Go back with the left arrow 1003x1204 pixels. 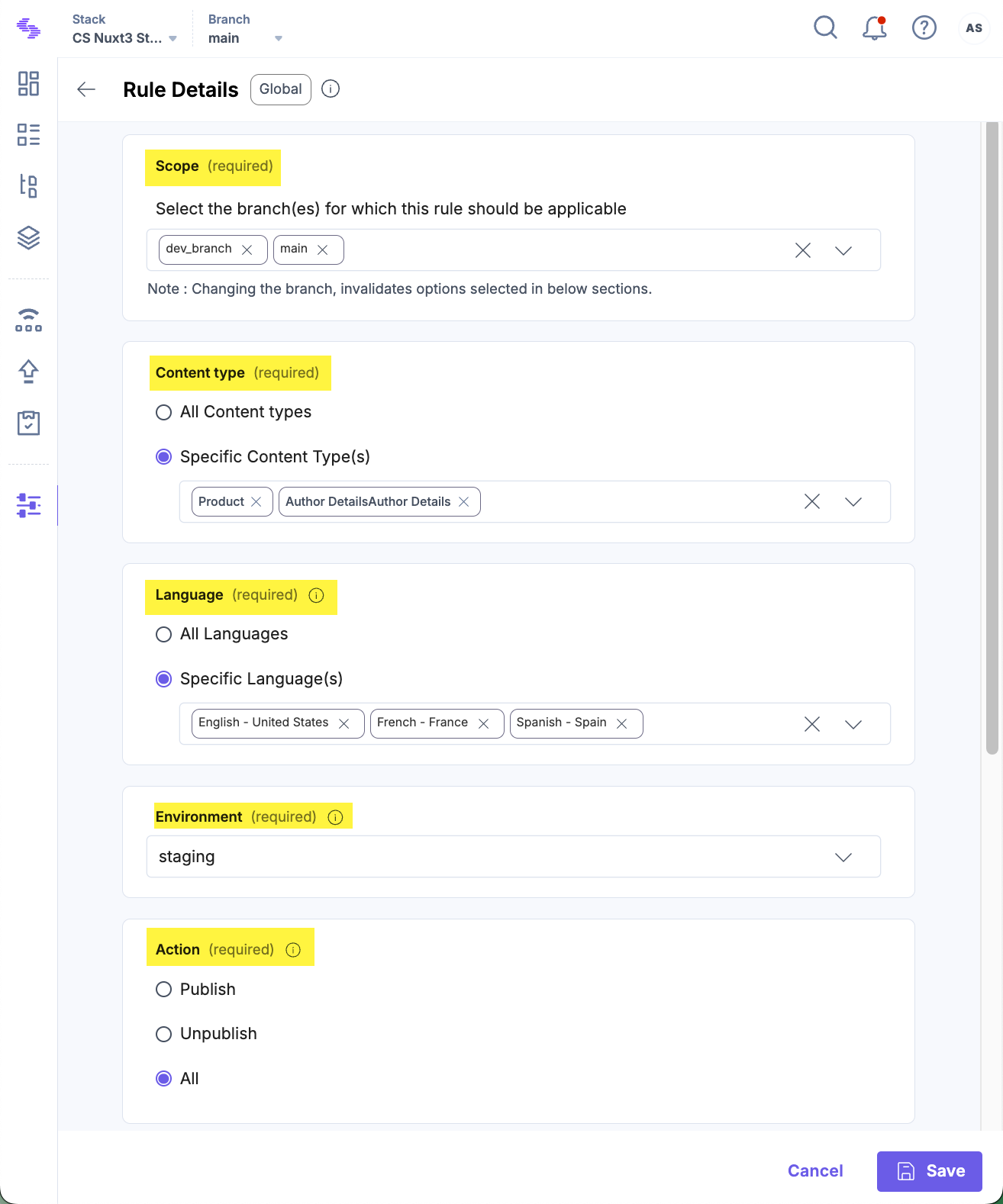click(x=86, y=89)
